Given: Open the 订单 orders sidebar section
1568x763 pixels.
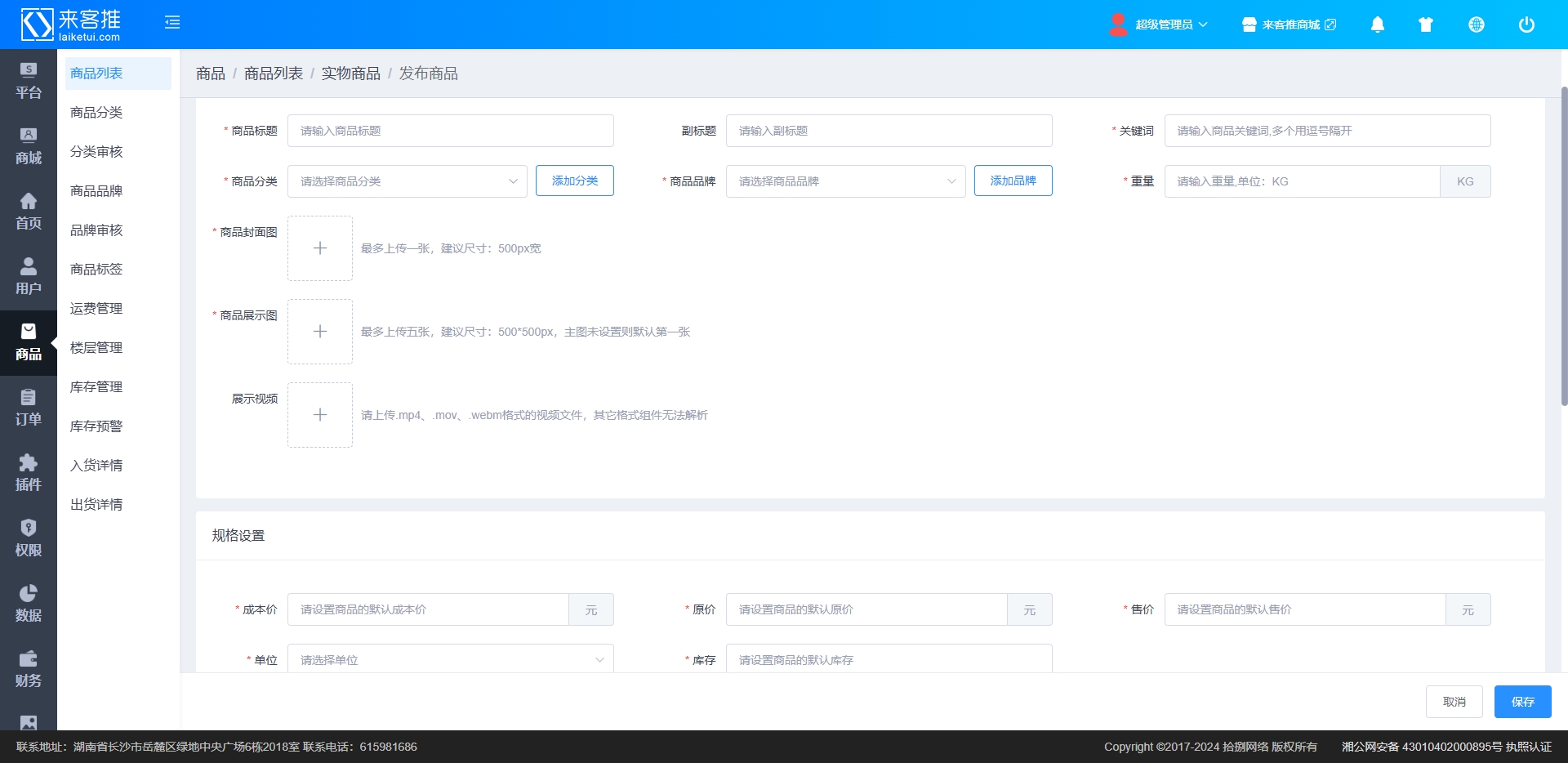Looking at the screenshot, I should (29, 408).
